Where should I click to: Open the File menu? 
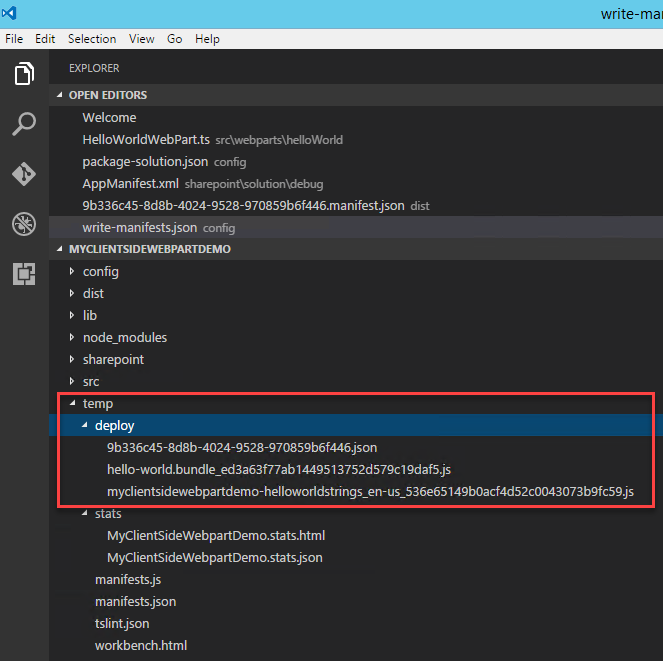[14, 39]
